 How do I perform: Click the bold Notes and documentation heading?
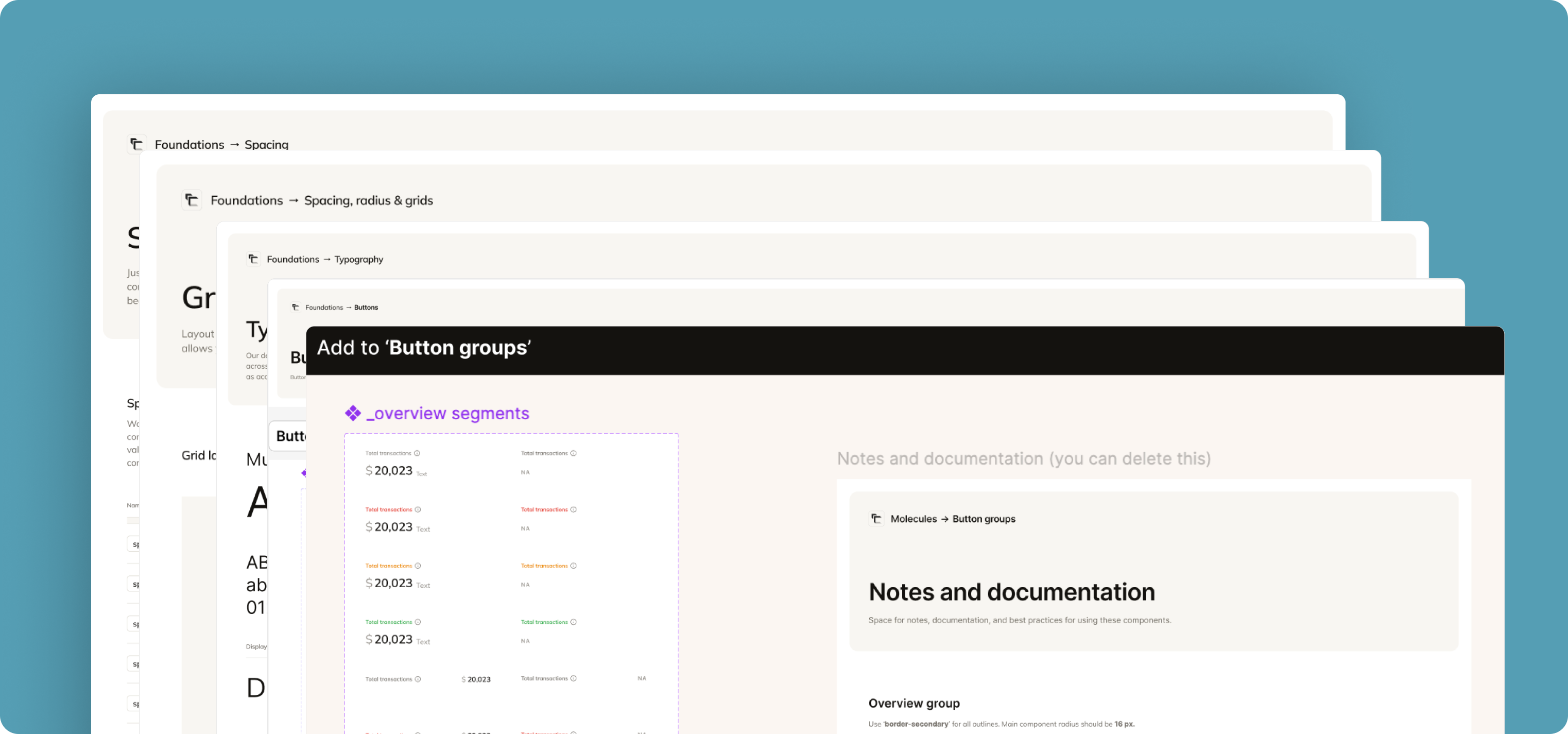[1012, 592]
